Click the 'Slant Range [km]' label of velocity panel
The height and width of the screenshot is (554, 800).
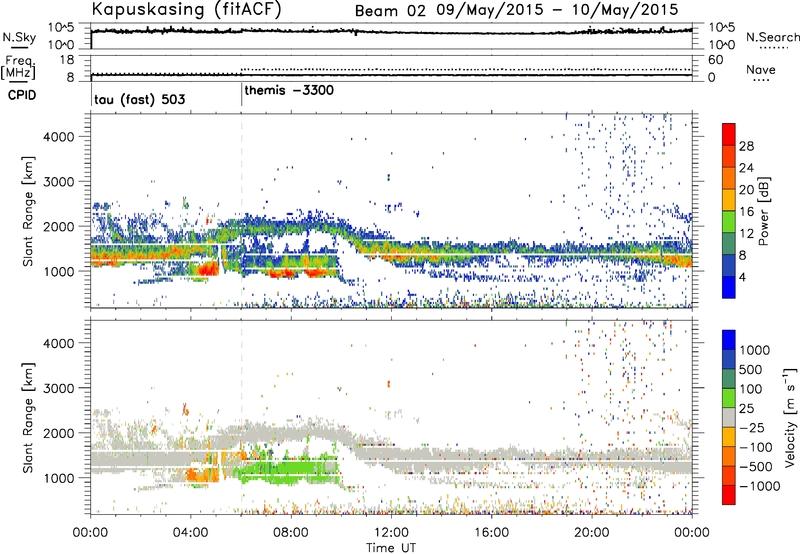pyautogui.click(x=28, y=417)
